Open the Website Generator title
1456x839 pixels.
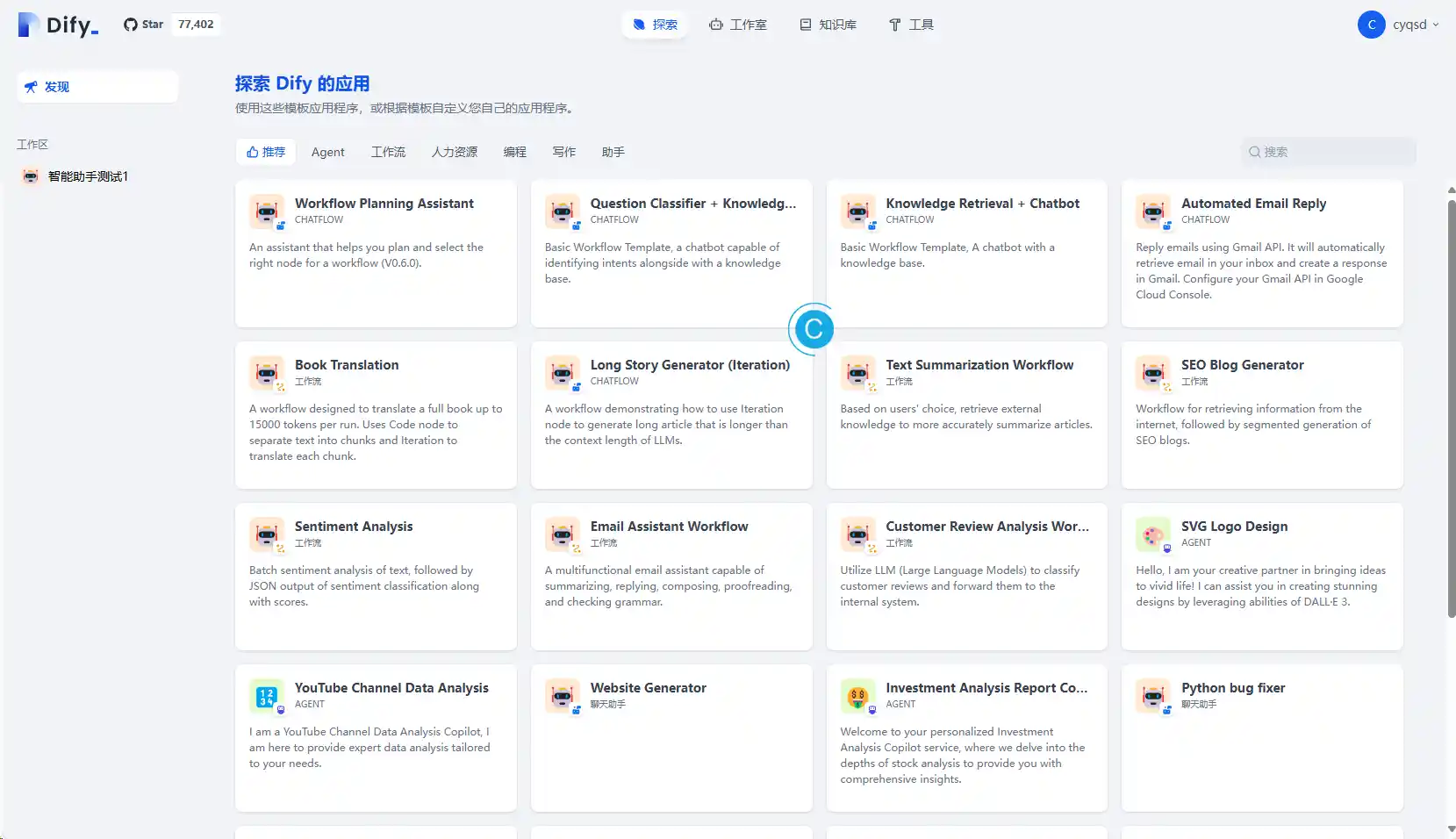point(648,688)
